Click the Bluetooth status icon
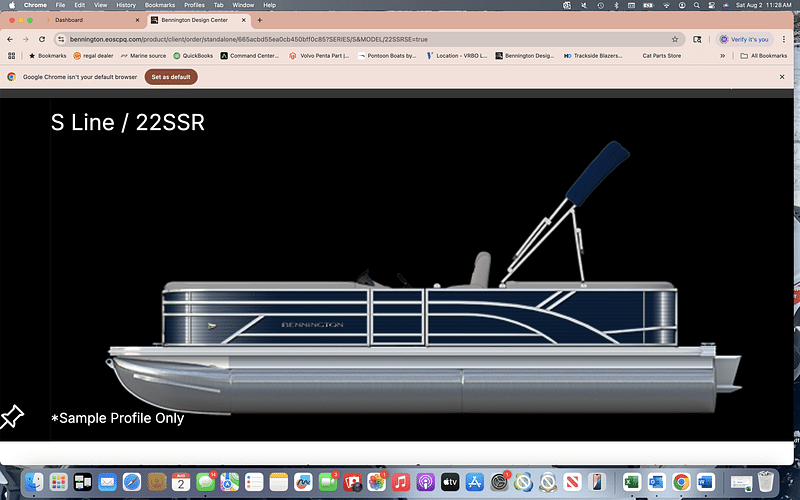 616,5
